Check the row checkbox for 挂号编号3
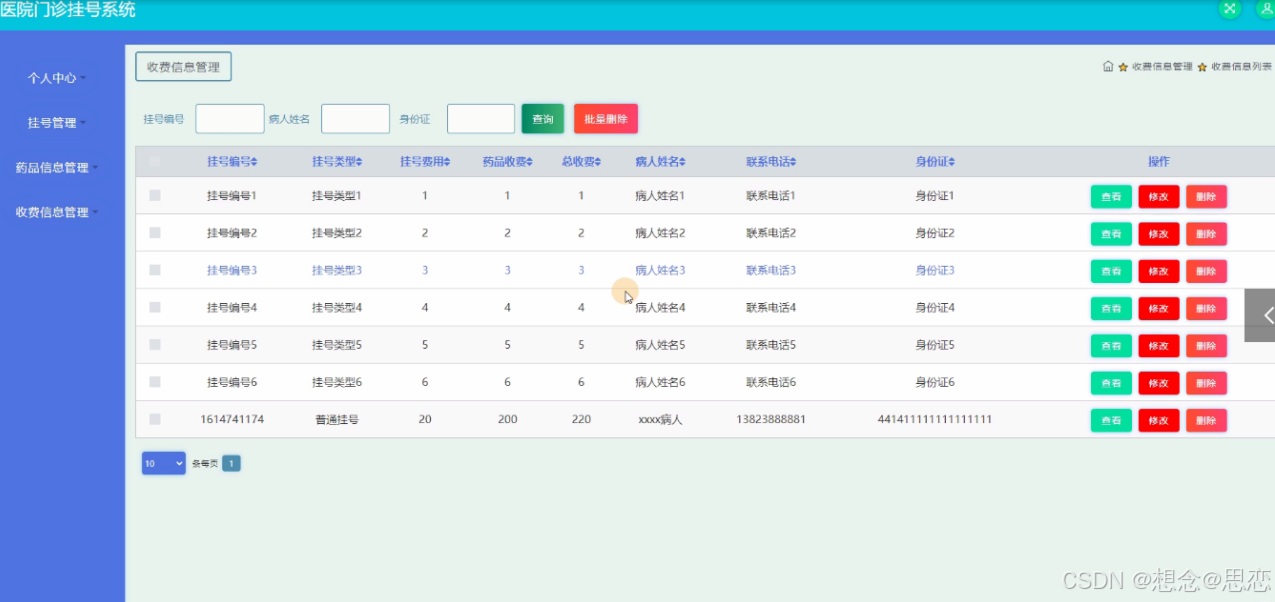 coord(155,270)
